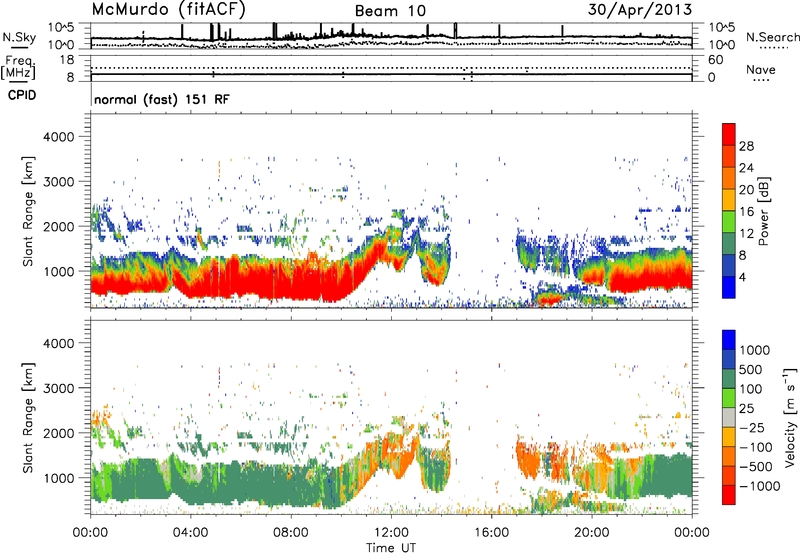Click the N.Search legend label
The height and width of the screenshot is (554, 800).
(x=772, y=37)
